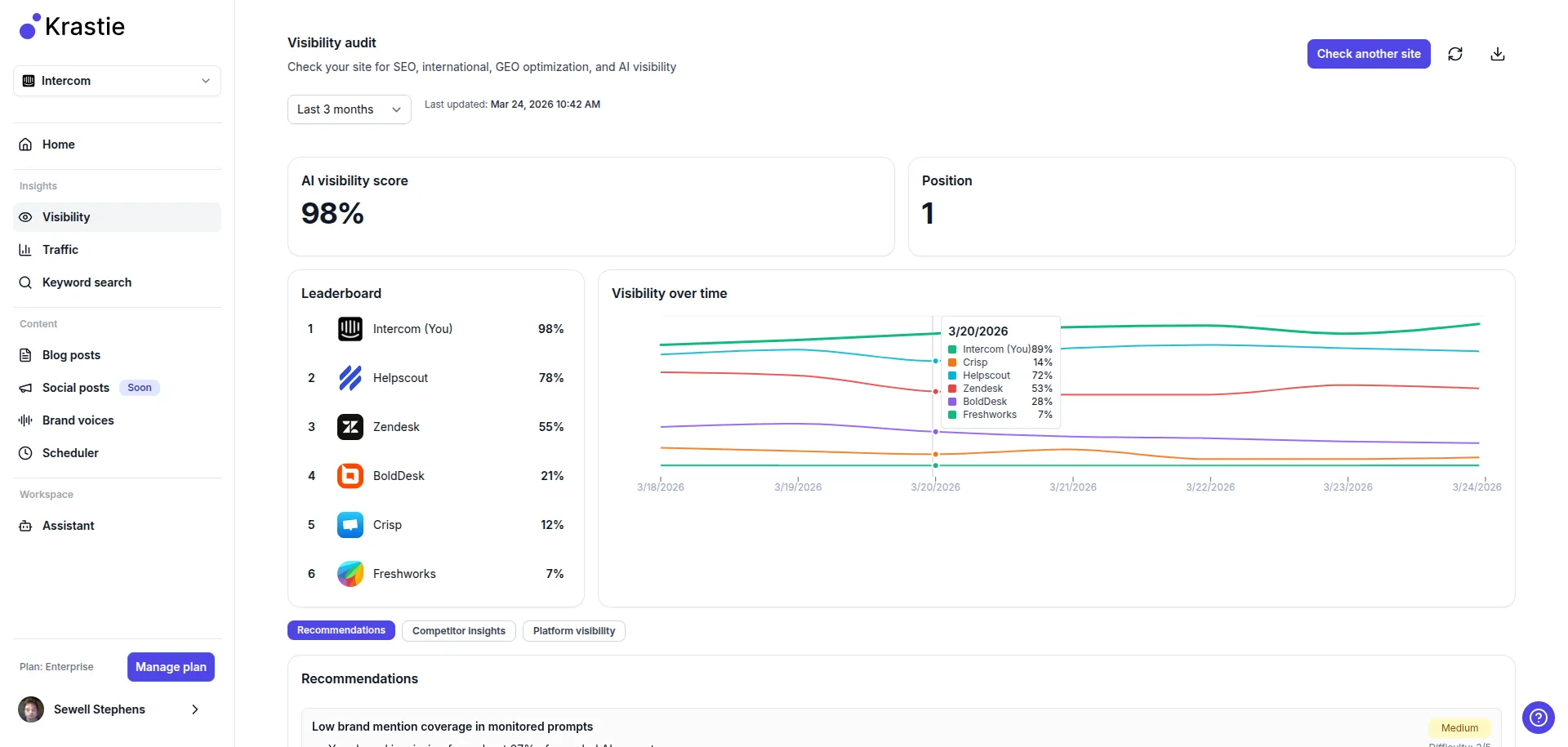The image size is (1568, 747).
Task: Click the Manage plan button
Action: (x=171, y=667)
